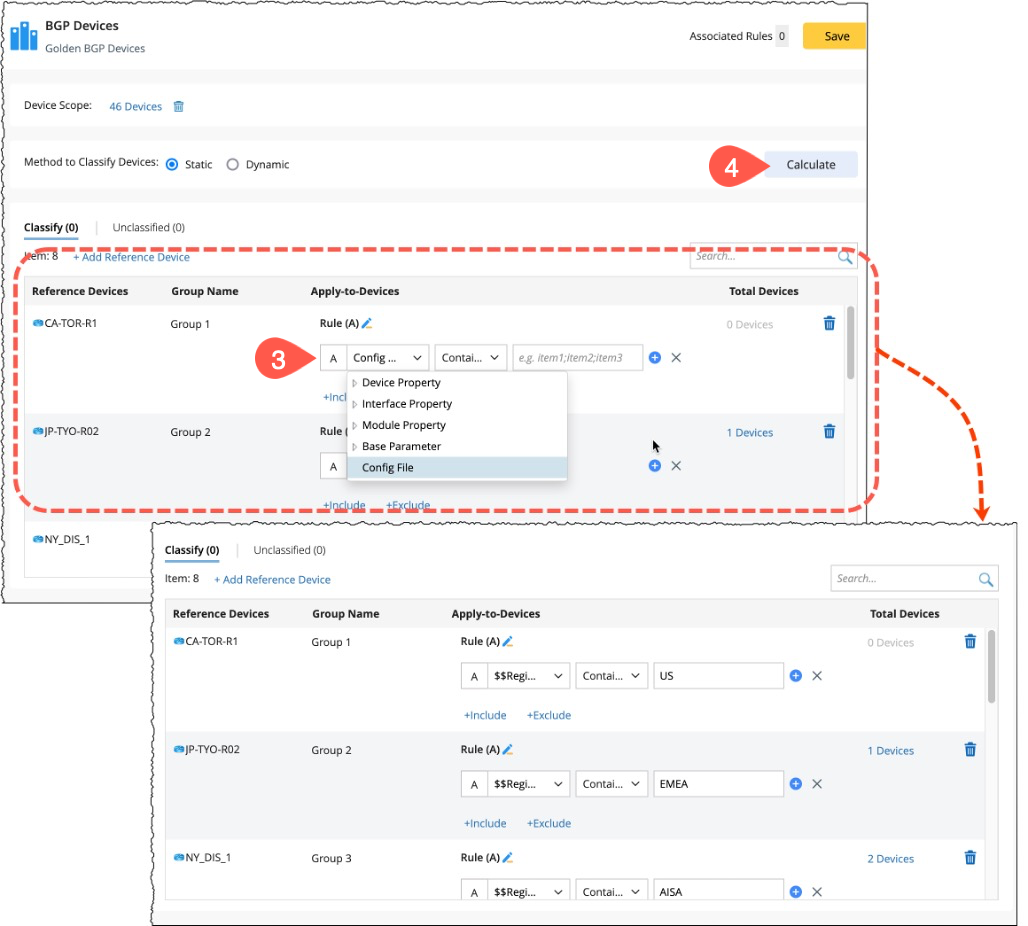Select the Static classify method
The width and height of the screenshot is (1028, 926).
click(x=172, y=165)
